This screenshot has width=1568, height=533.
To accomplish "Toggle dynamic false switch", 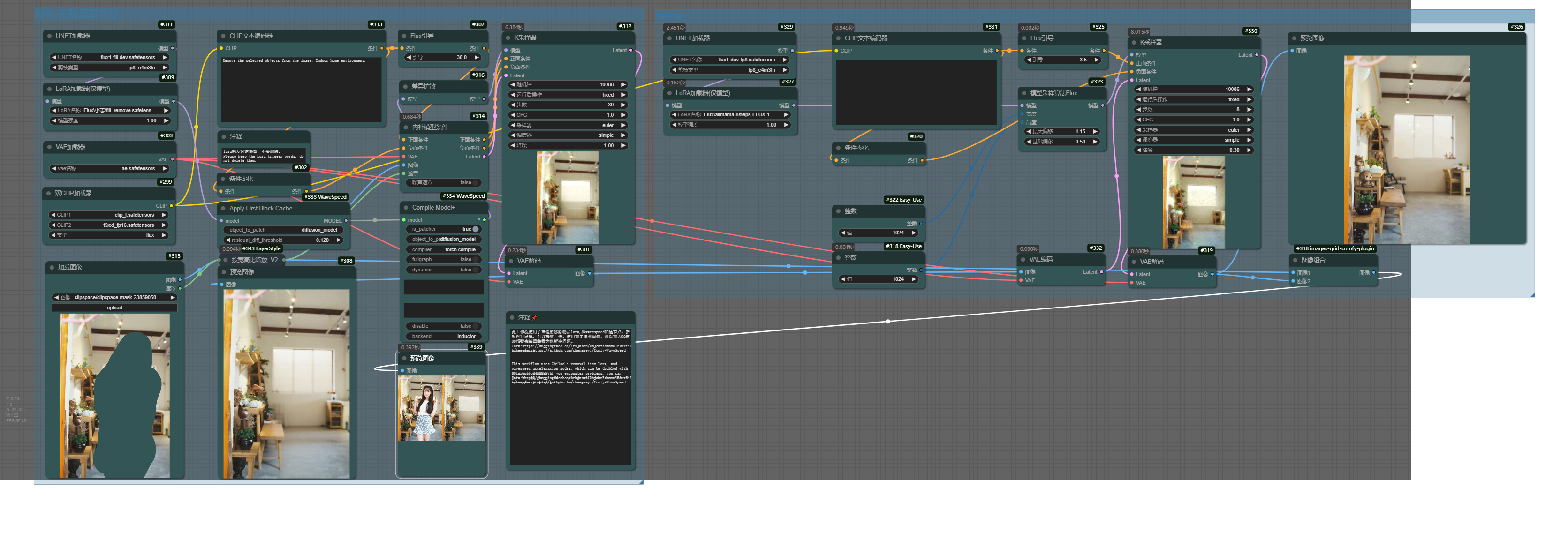I will pos(476,270).
